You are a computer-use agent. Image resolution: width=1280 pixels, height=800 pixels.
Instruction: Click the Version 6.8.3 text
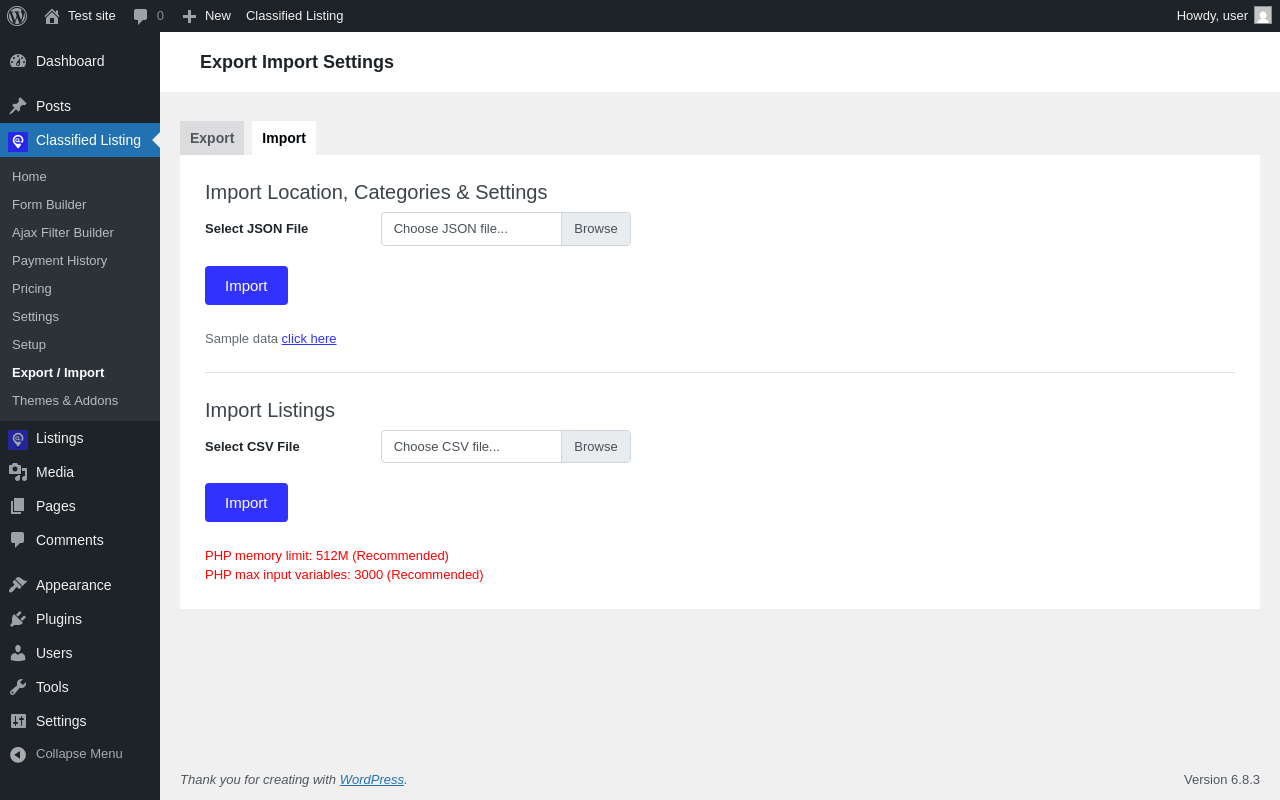[x=1222, y=780]
